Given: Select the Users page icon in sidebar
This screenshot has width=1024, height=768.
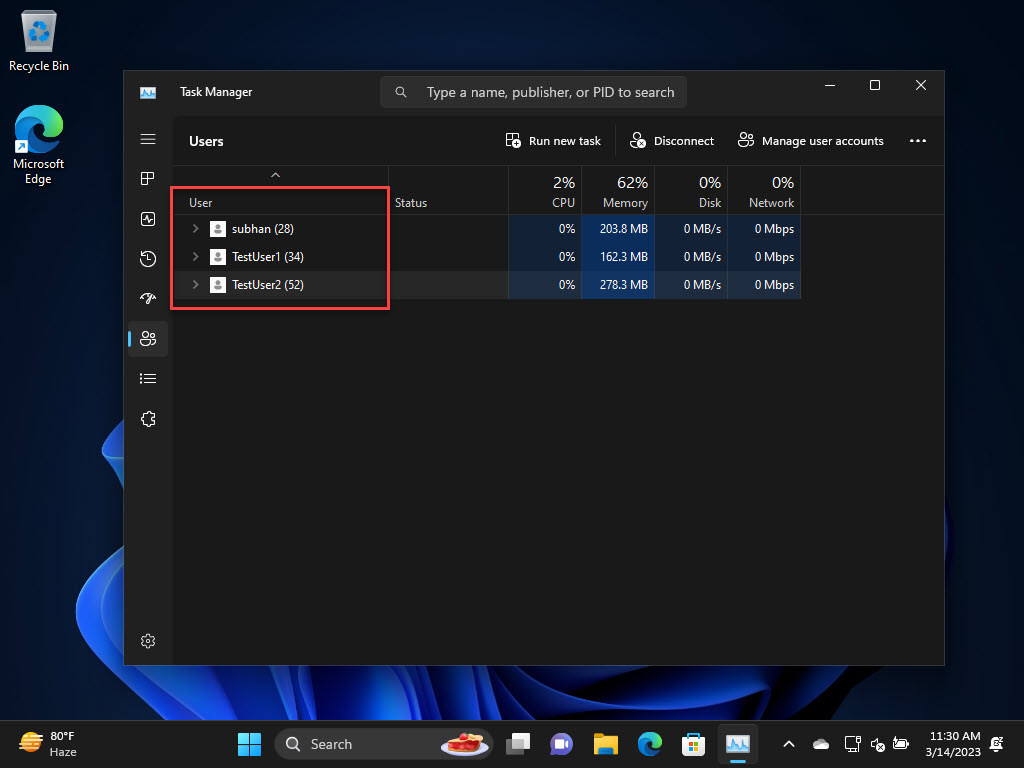Looking at the screenshot, I should click(148, 338).
